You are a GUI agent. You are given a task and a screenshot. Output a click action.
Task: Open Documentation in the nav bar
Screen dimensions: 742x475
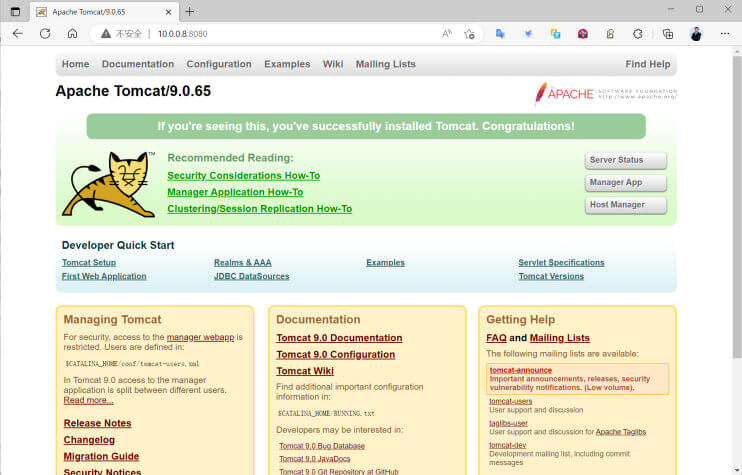(138, 64)
